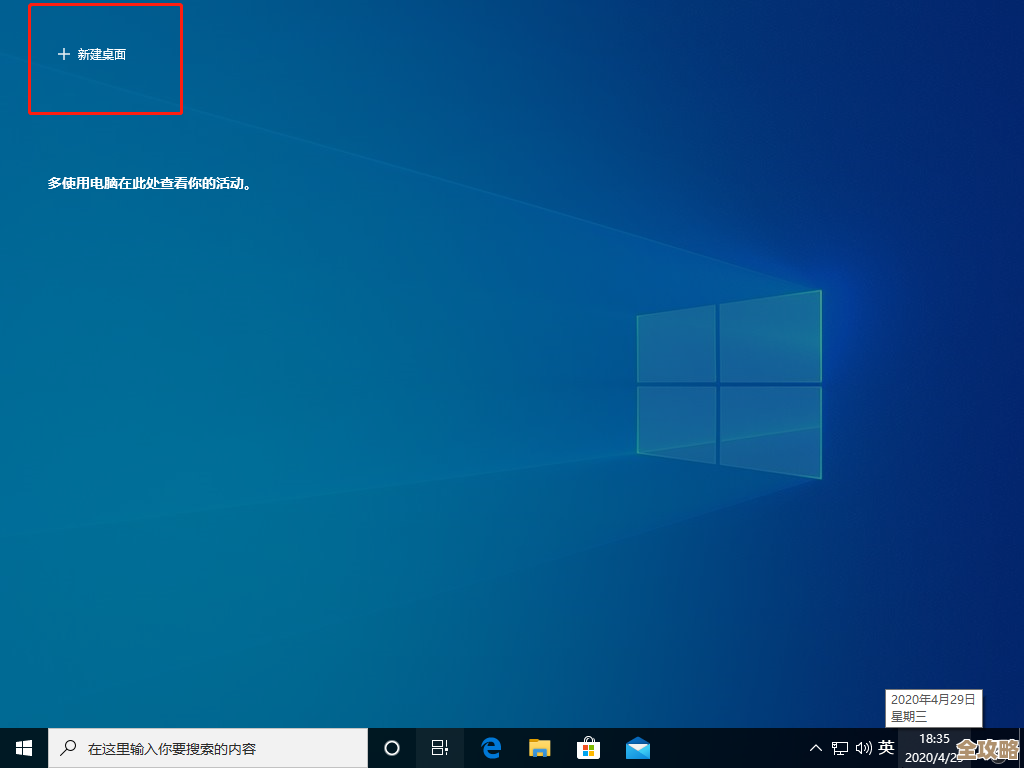Viewport: 1024px width, 768px height.
Task: Collapse the hidden icons overflow arrow
Action: pos(816,747)
